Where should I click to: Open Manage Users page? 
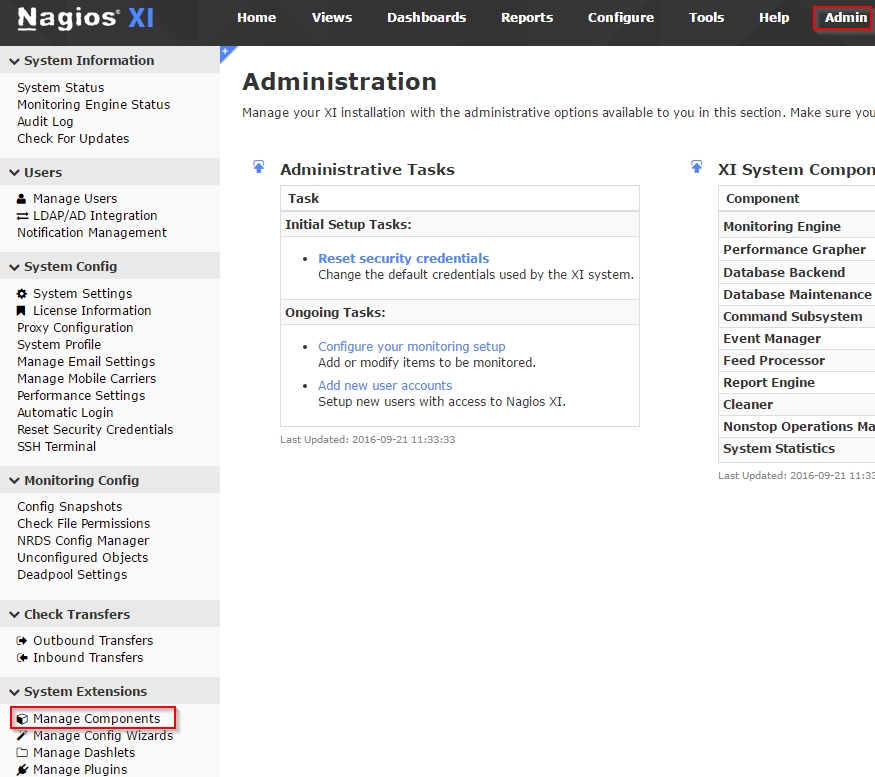tap(75, 199)
